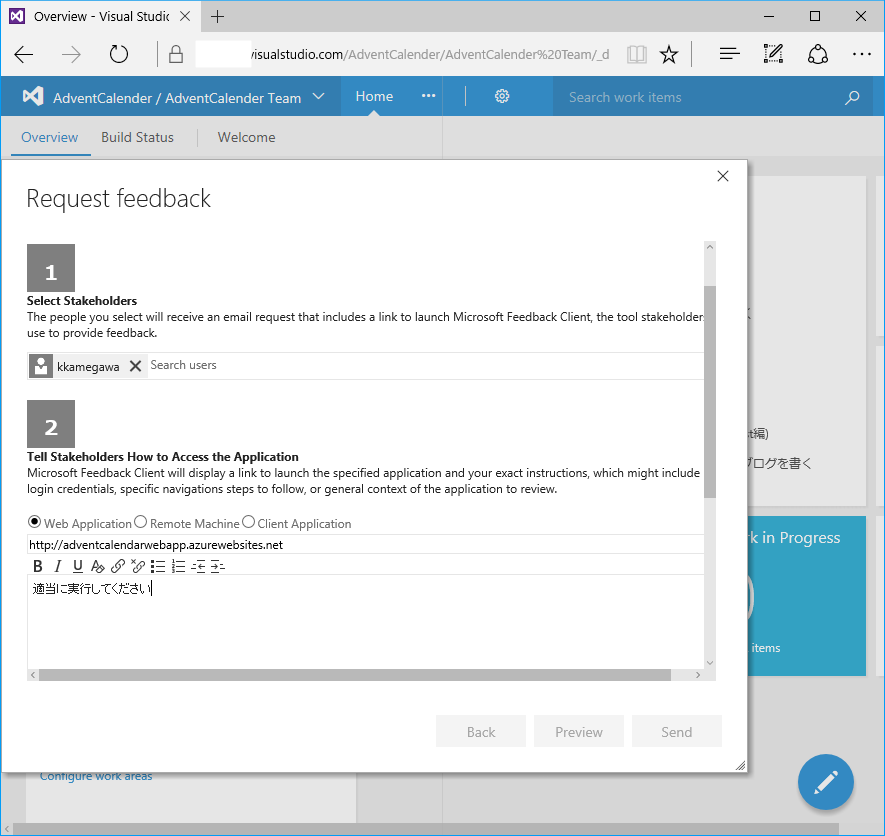Click the Make a Web Note icon
This screenshot has height=836, width=885.
click(x=773, y=54)
